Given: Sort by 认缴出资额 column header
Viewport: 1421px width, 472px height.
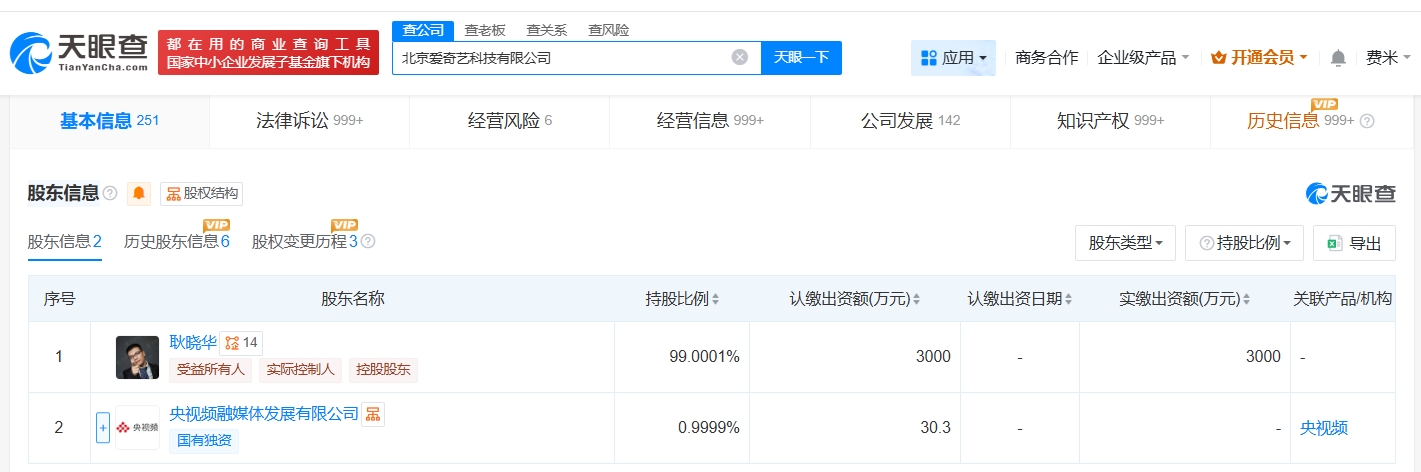Looking at the screenshot, I should click(x=855, y=299).
